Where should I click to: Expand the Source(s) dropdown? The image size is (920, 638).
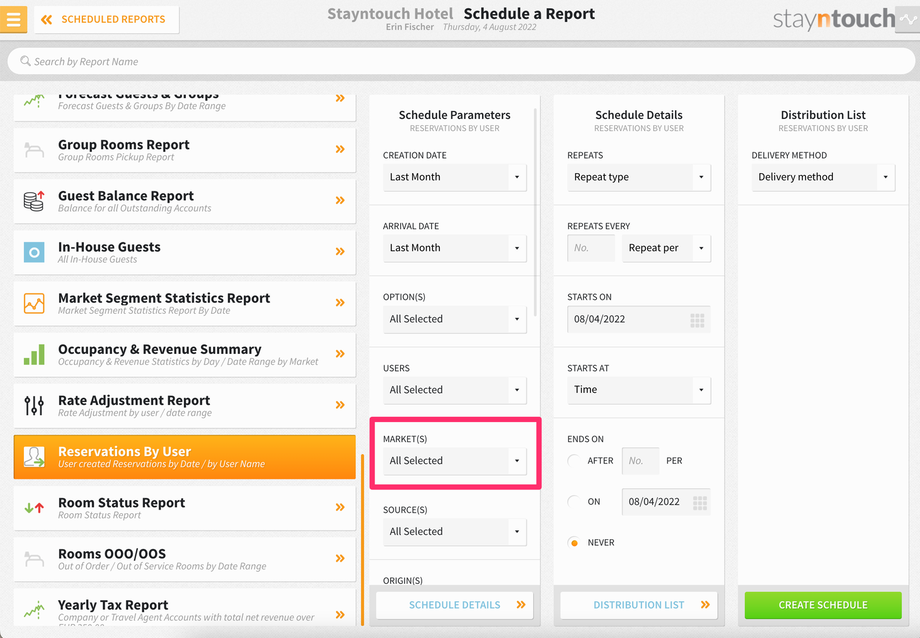pos(455,532)
